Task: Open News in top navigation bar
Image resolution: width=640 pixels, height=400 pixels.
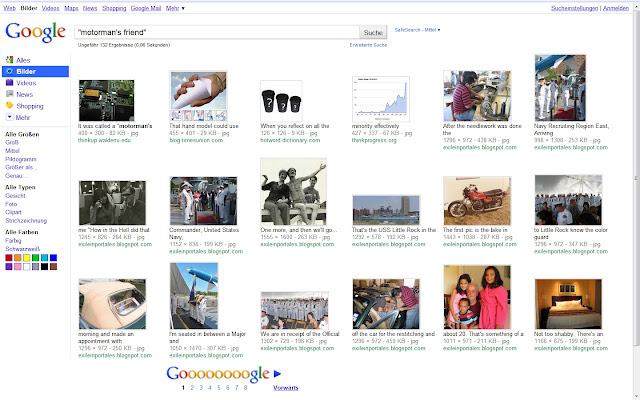Action: point(90,8)
